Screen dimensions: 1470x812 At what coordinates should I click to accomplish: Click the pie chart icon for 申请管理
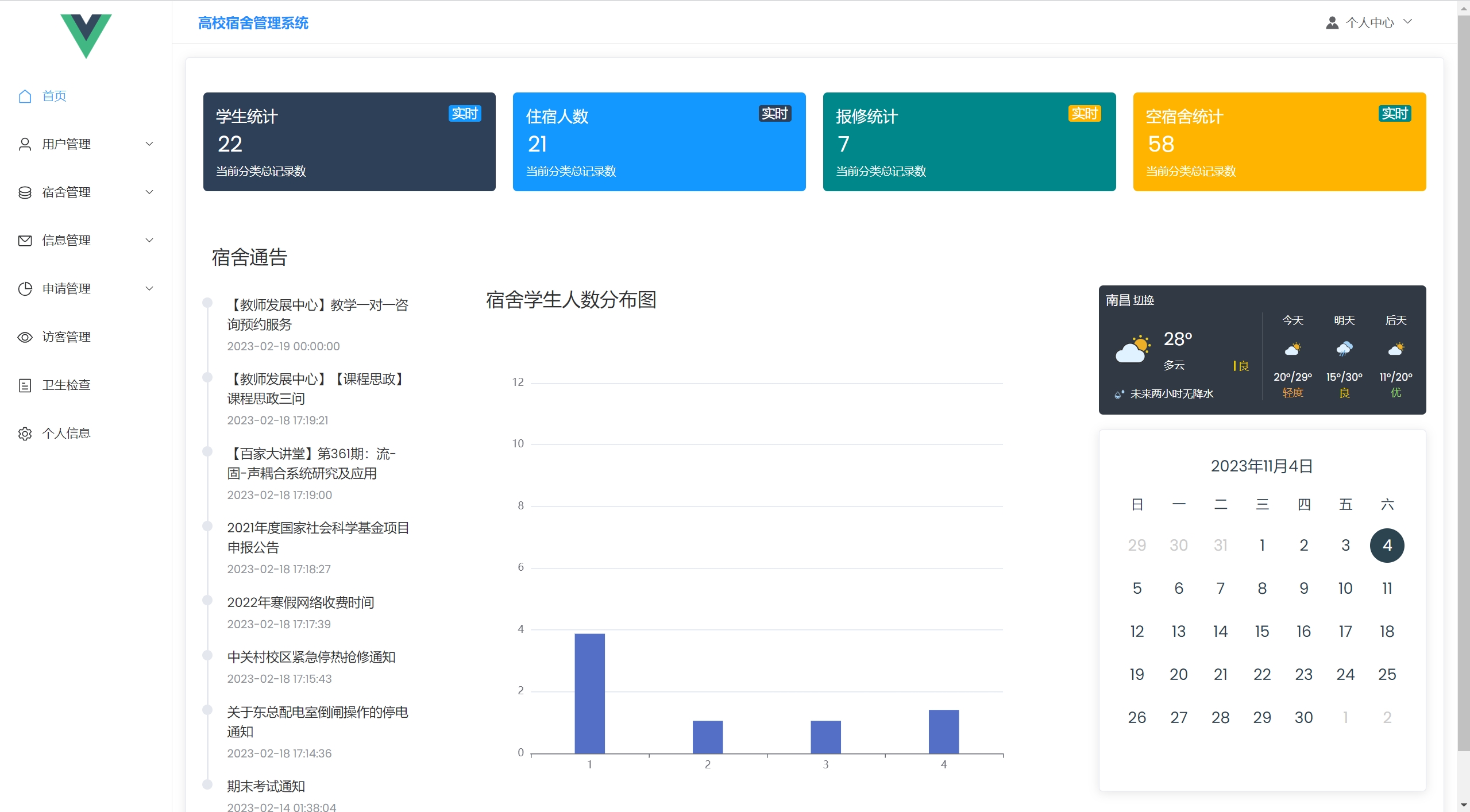click(25, 289)
